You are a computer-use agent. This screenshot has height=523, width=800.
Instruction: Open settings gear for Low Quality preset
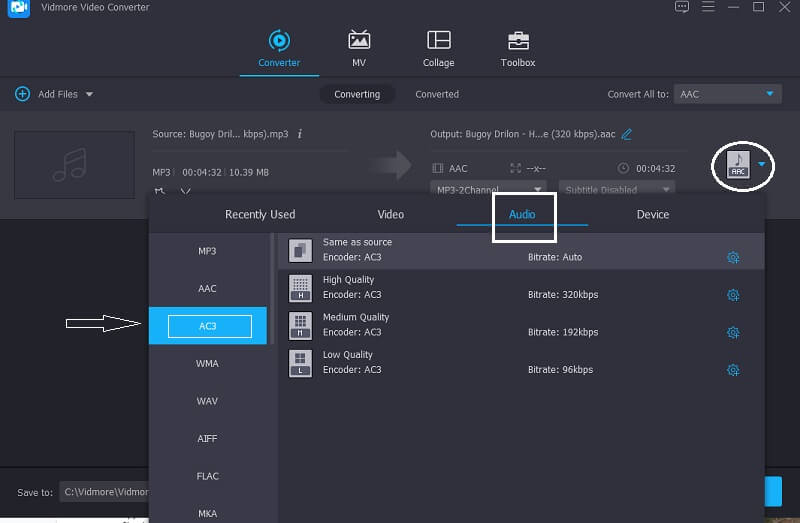(732, 370)
